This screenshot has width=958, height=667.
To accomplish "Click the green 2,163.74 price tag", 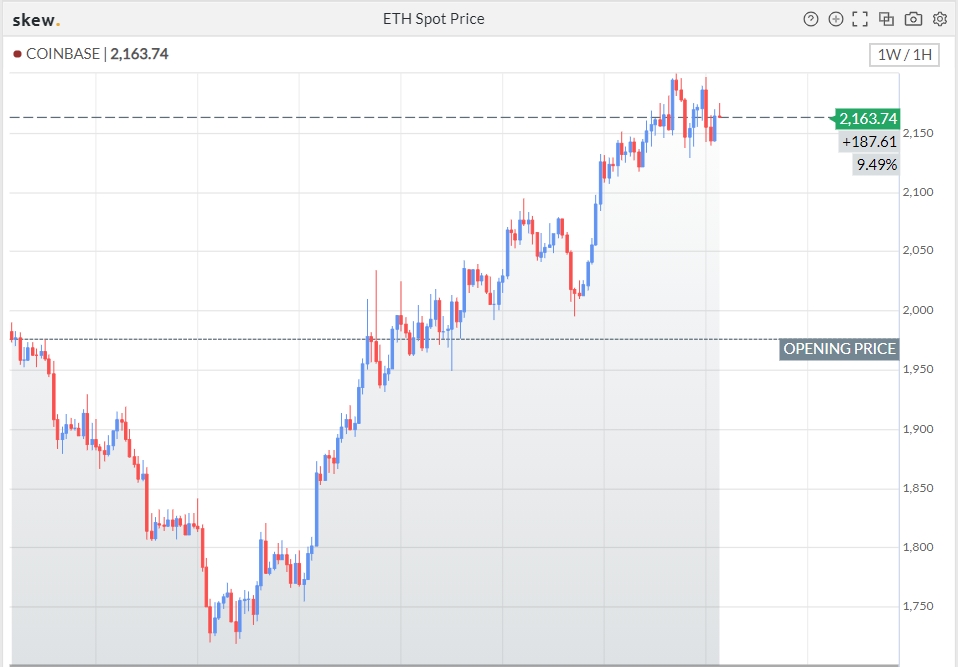I will tap(867, 118).
